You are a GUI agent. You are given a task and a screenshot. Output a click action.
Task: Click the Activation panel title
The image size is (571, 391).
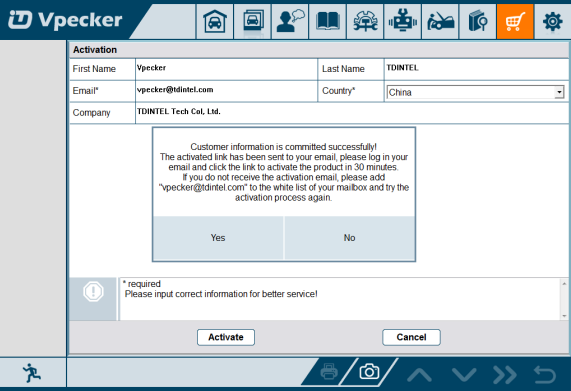[x=95, y=50]
